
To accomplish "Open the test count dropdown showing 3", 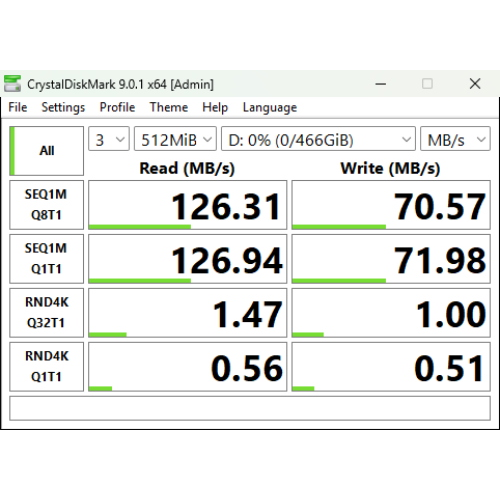I will [x=109, y=139].
